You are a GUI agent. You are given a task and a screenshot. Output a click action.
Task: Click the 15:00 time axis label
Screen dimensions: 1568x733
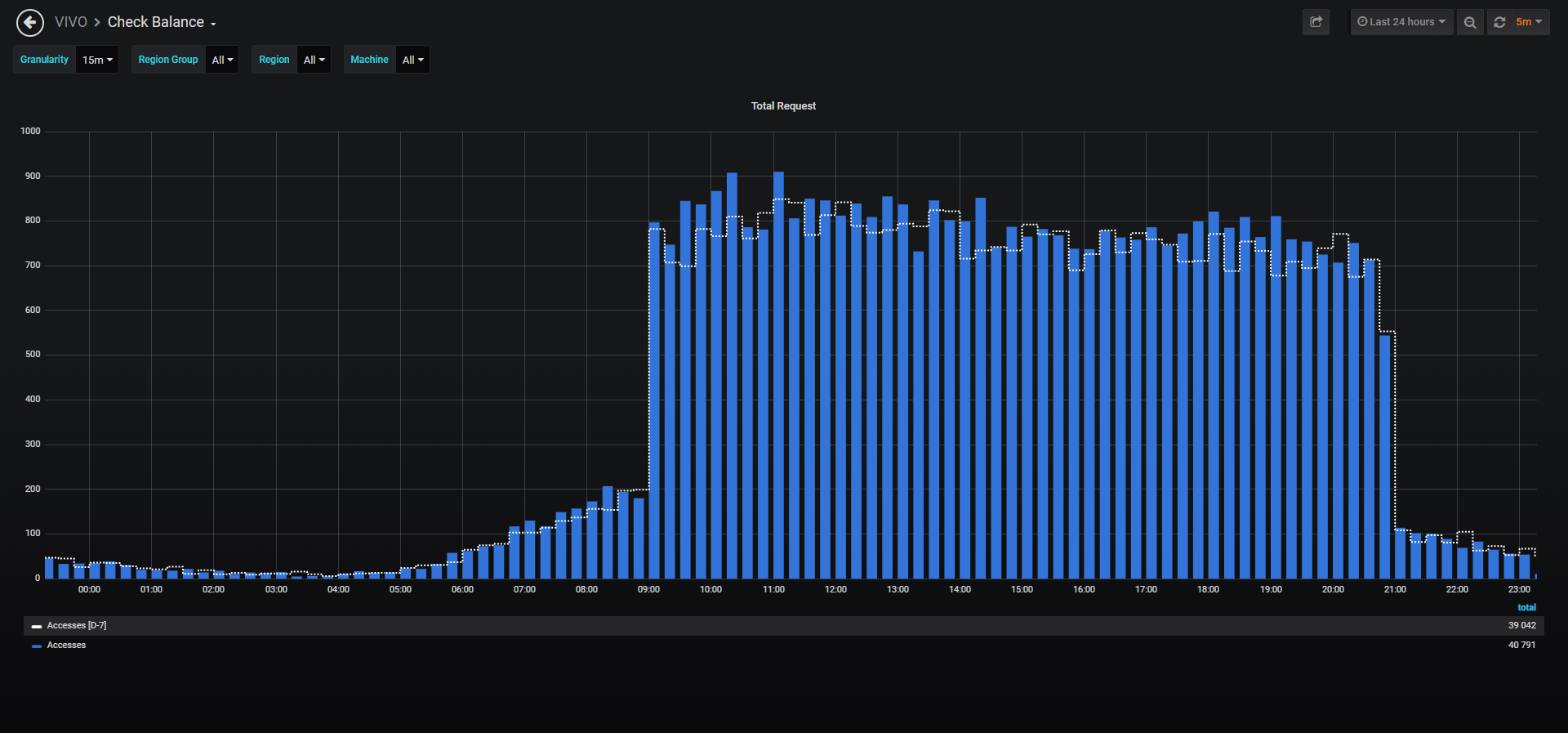coord(1022,590)
